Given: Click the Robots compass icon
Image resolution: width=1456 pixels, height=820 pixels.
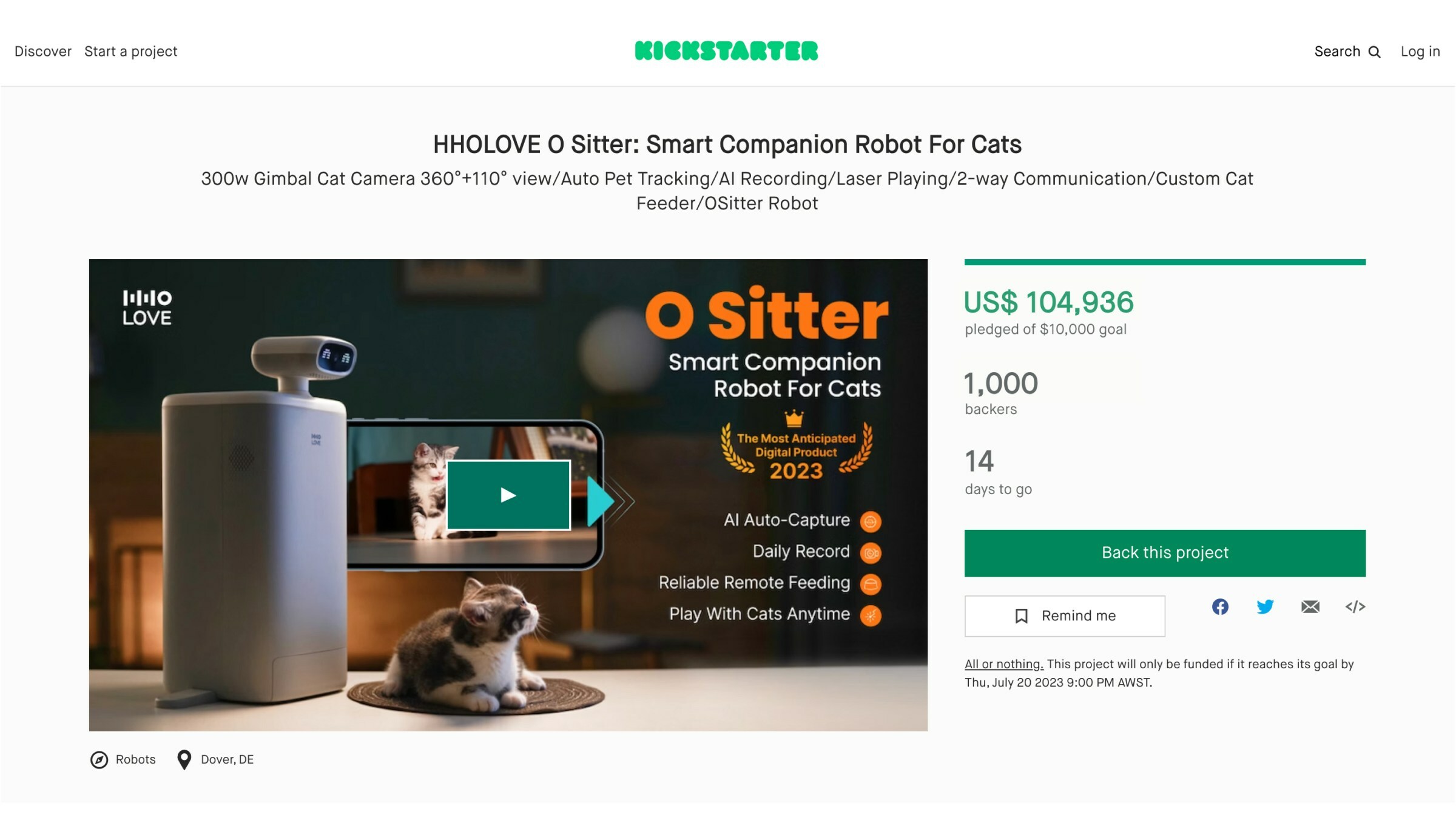Looking at the screenshot, I should point(99,760).
